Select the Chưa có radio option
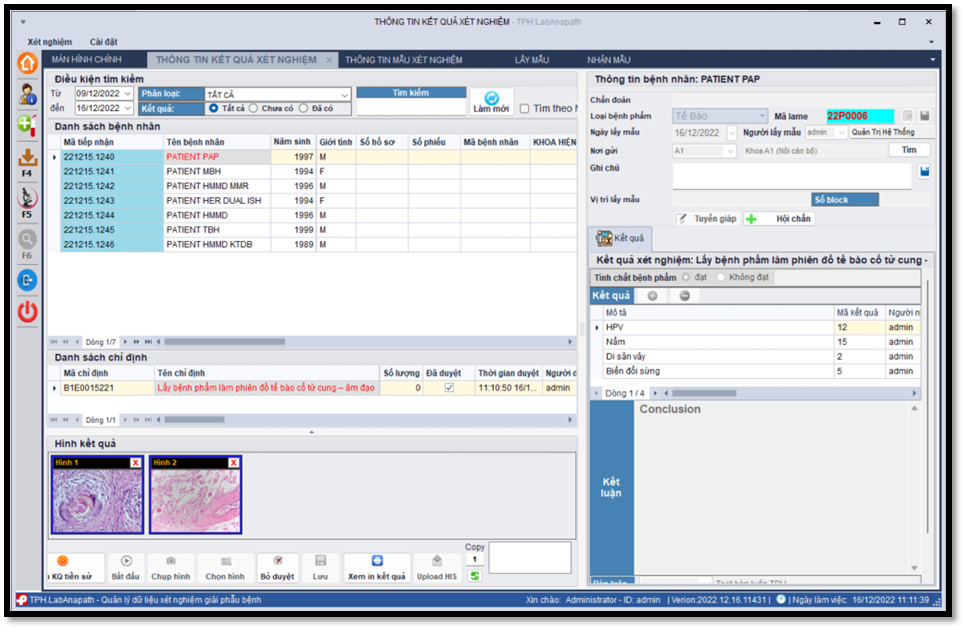 coord(254,108)
